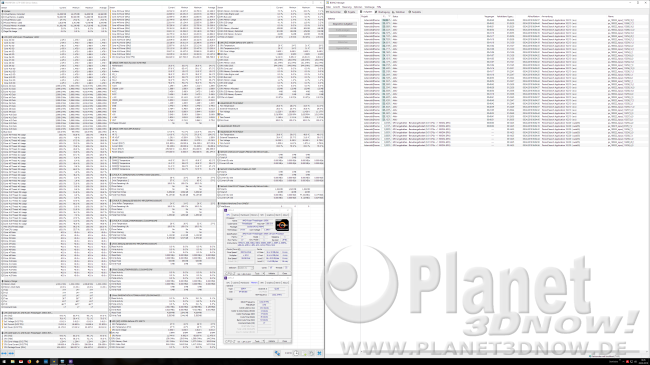This screenshot has height=365, width=650.
Task: Select Bench tab in upper CPU-Z window
Action: click(278, 215)
